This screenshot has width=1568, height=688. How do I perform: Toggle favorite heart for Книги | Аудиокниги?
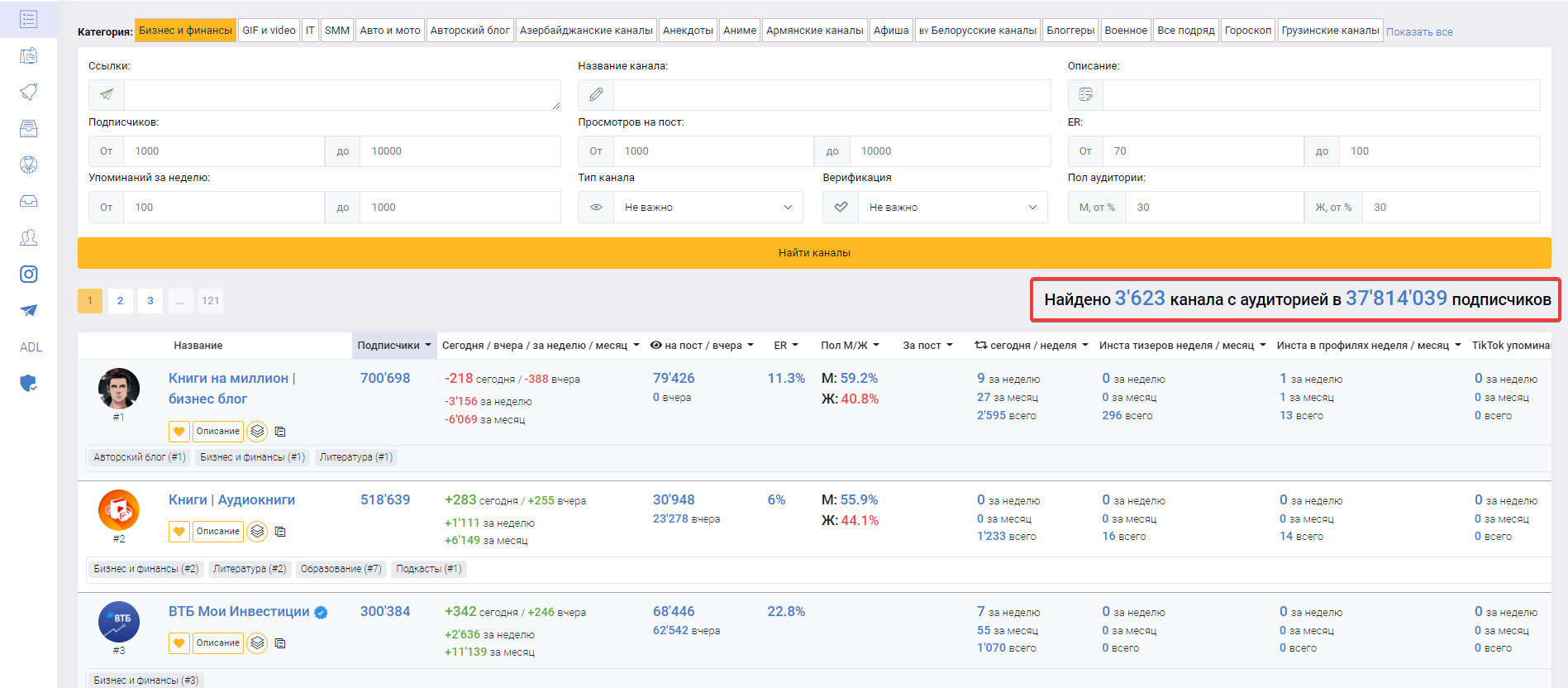[x=179, y=531]
